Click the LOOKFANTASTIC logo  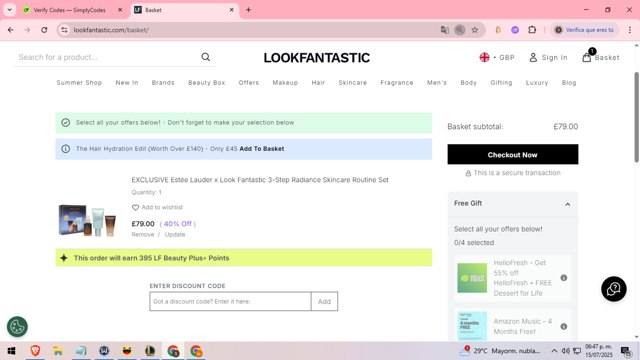click(x=317, y=58)
